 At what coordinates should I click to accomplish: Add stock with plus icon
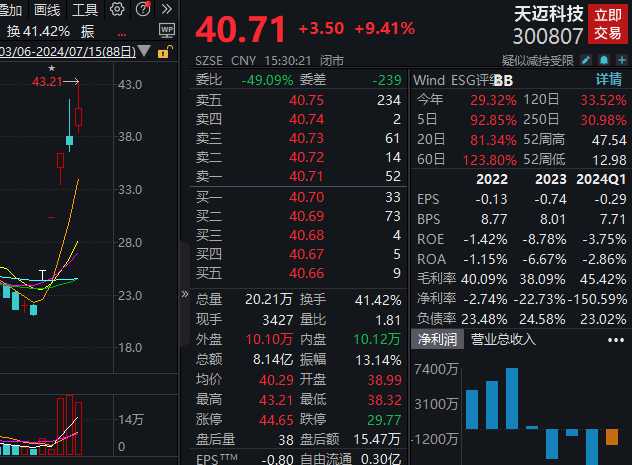pyautogui.click(x=622, y=60)
